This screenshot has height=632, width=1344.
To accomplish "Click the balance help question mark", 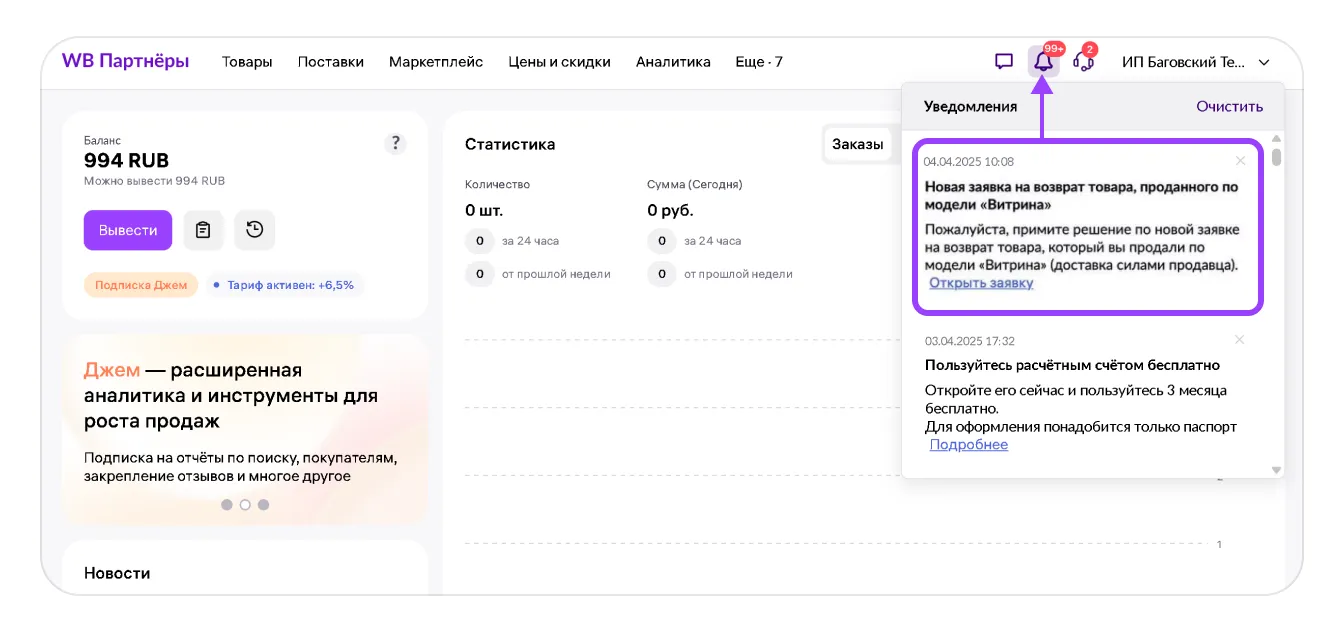I will (395, 143).
